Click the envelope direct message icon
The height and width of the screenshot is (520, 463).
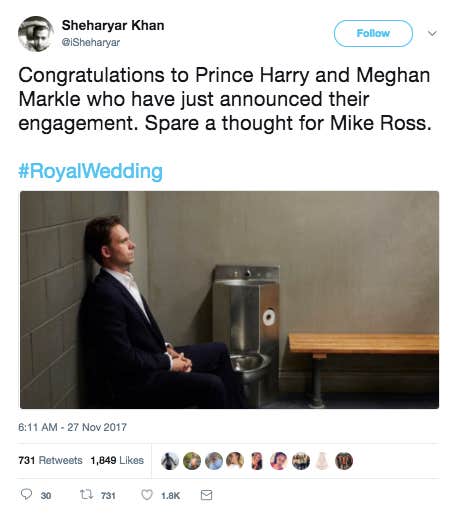(206, 495)
